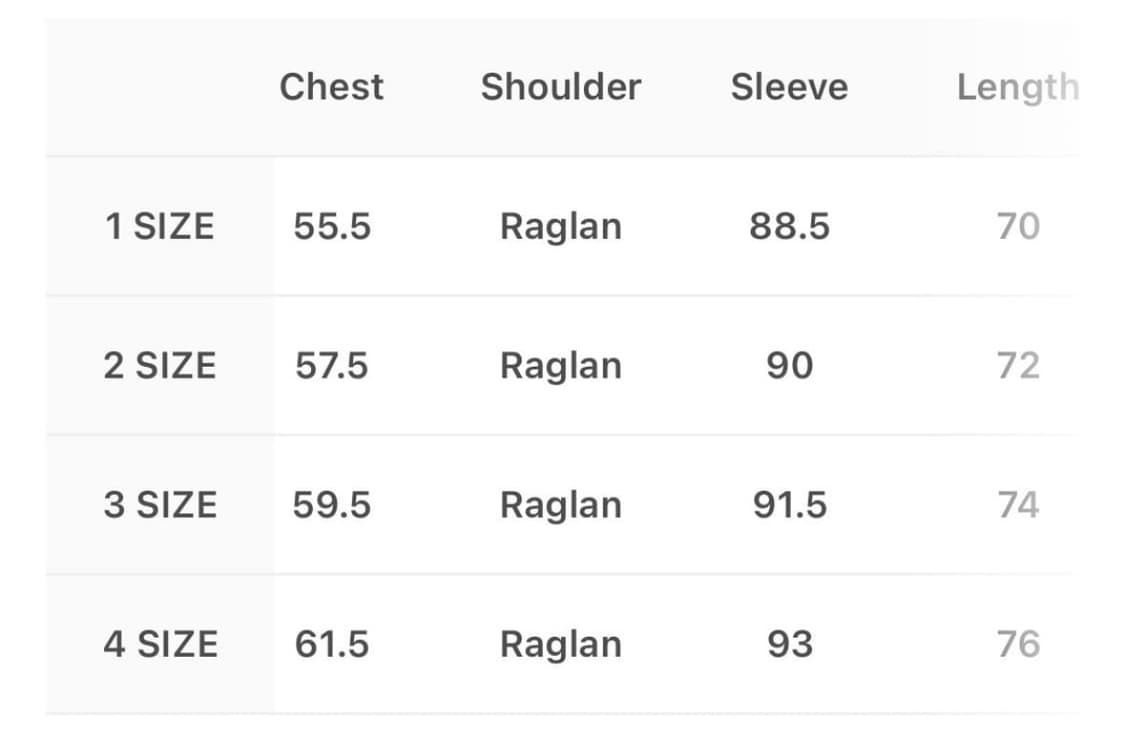Screen dimensions: 1125x740
Task: Click the Shoulder column header
Action: pyautogui.click(x=560, y=87)
